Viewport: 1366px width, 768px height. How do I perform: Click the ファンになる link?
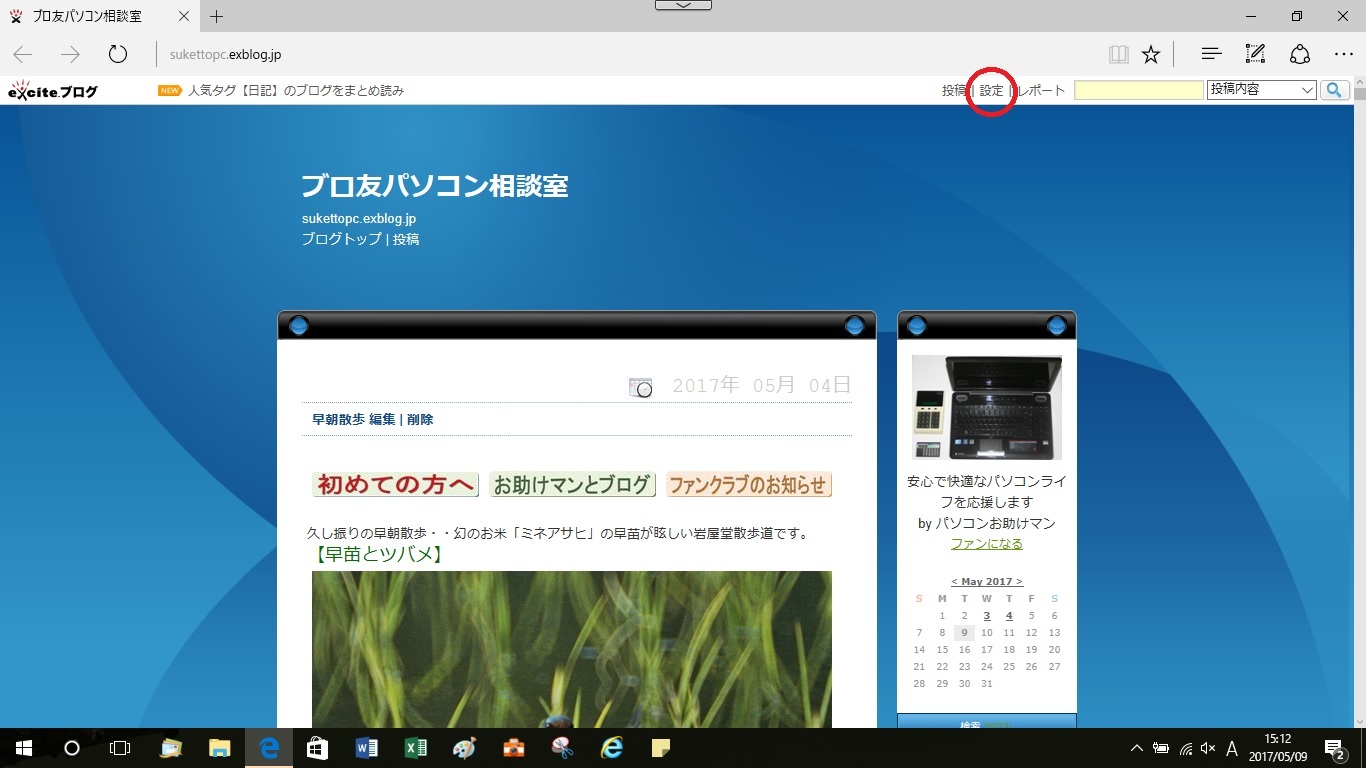[x=987, y=544]
